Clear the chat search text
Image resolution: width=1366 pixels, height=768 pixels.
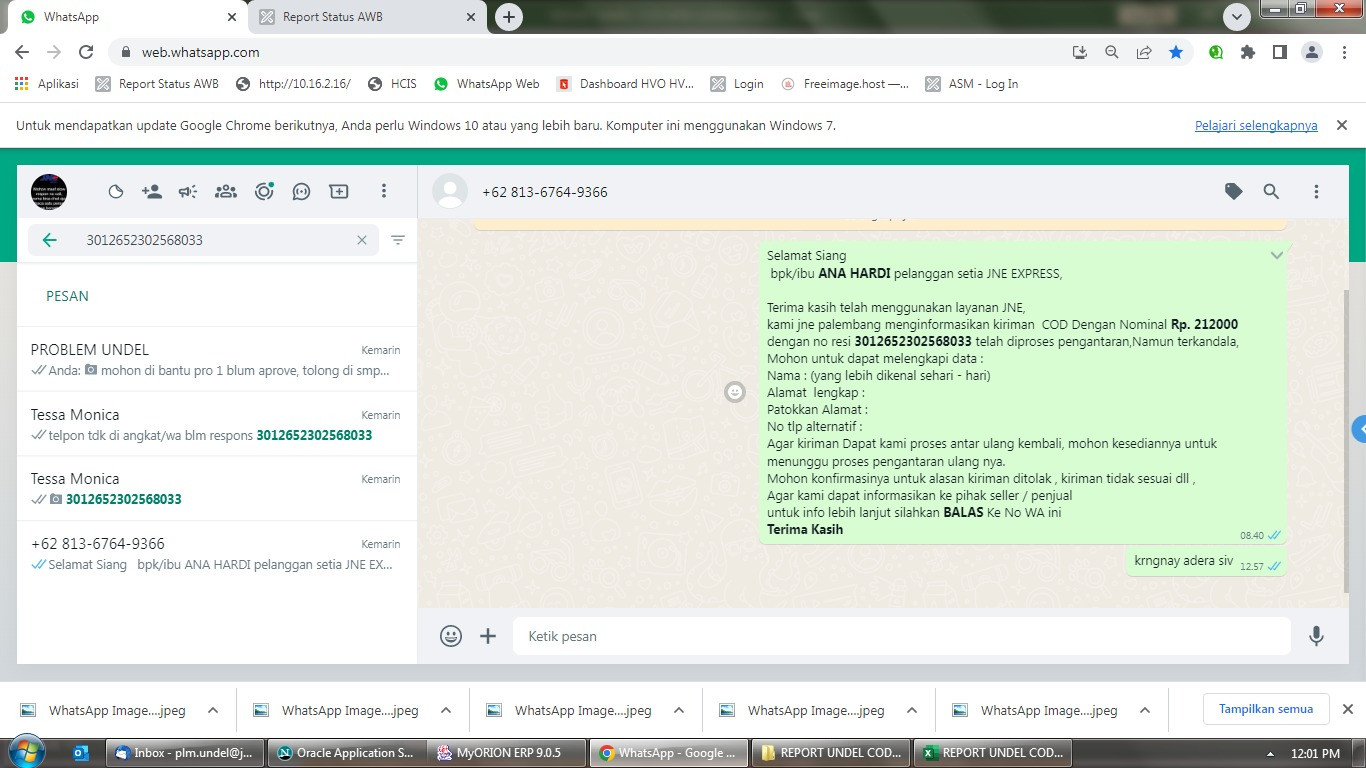click(362, 240)
